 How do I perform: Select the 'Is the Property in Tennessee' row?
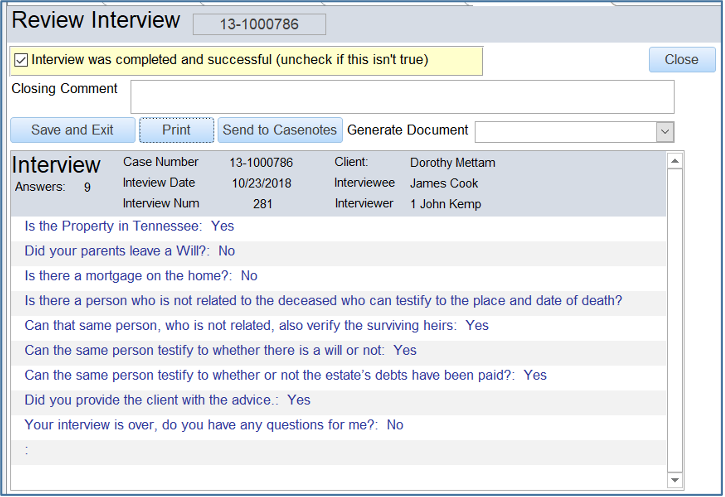click(129, 227)
